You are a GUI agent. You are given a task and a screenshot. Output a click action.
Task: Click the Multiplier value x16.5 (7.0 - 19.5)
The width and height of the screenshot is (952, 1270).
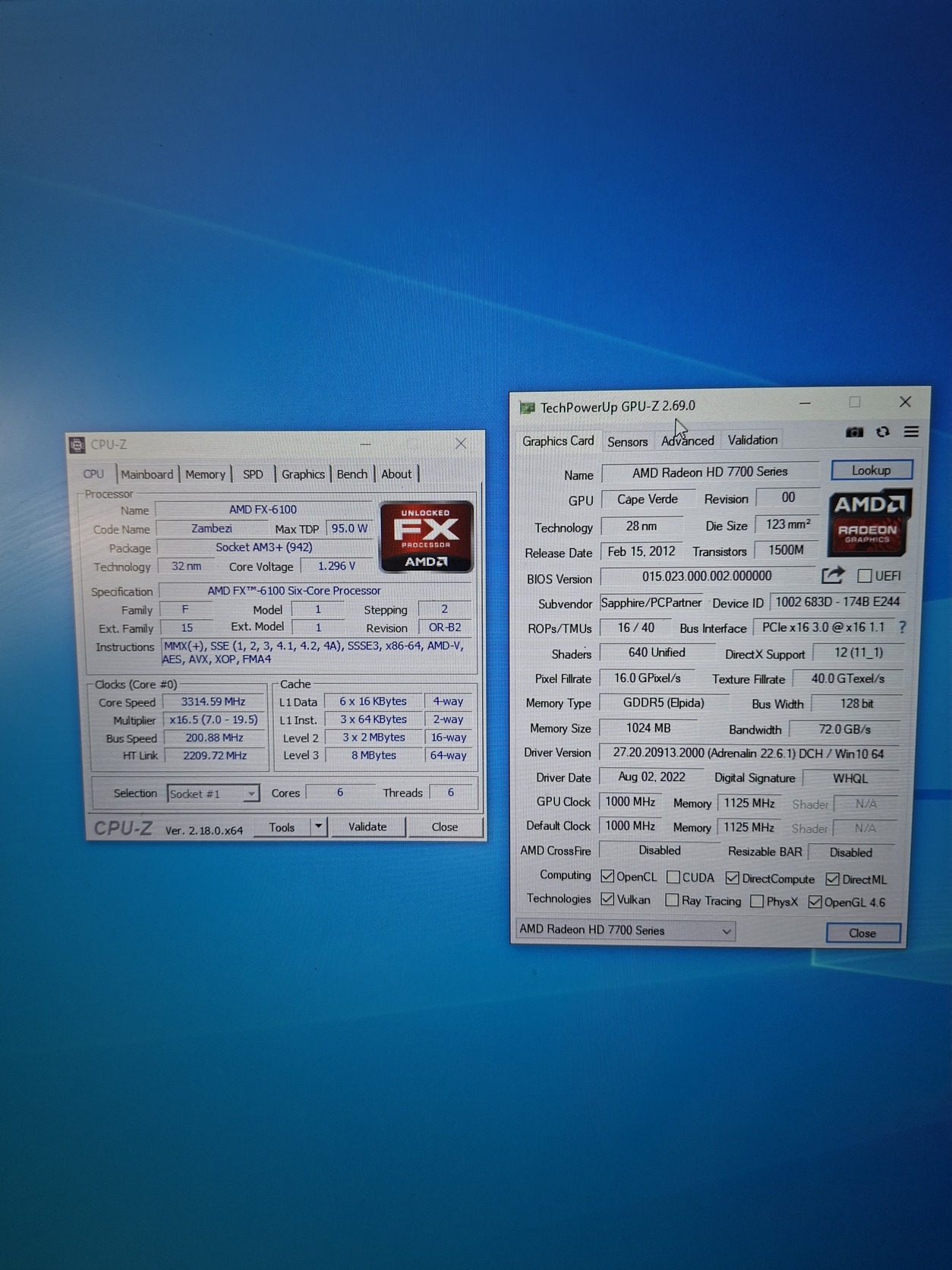(x=213, y=719)
